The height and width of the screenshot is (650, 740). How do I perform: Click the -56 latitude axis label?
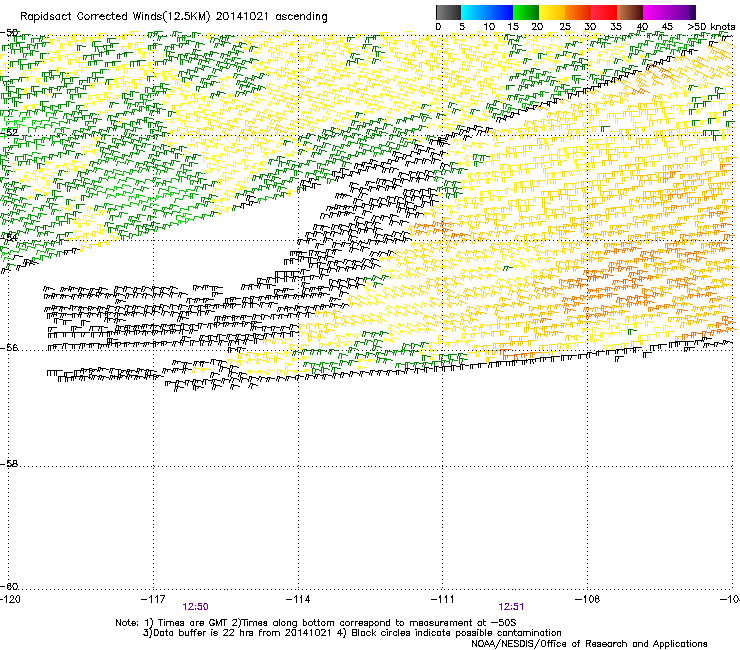(x=9, y=347)
